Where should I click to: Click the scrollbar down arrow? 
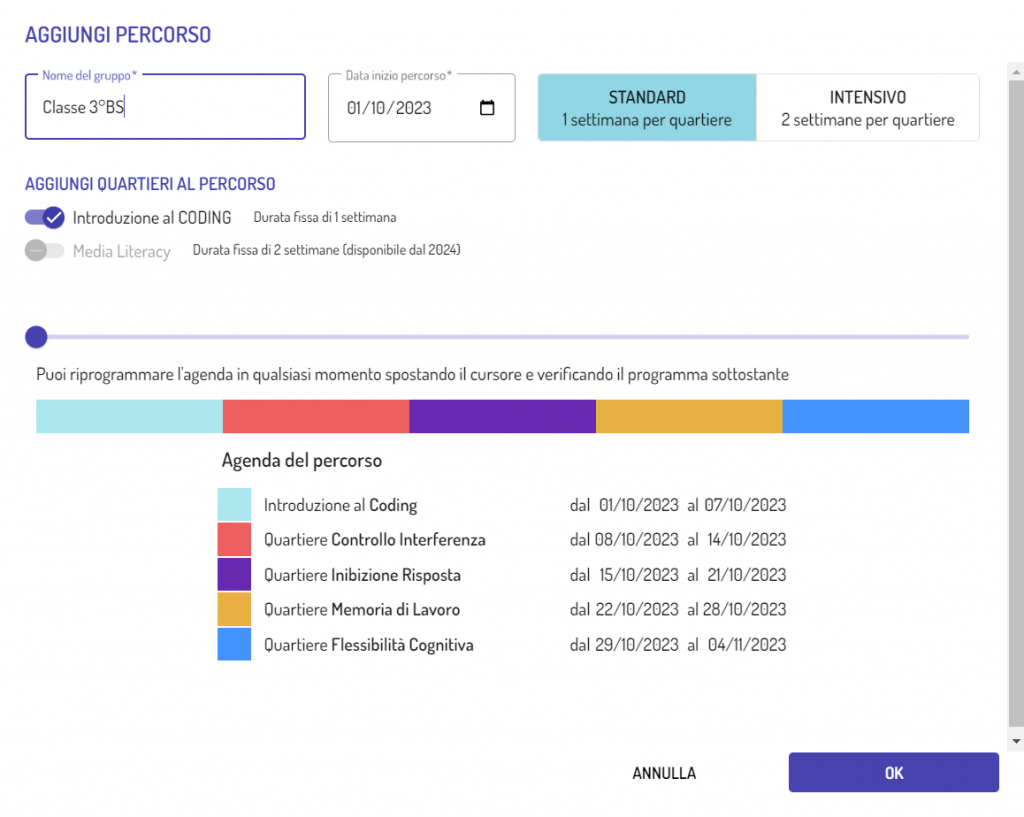(1016, 741)
